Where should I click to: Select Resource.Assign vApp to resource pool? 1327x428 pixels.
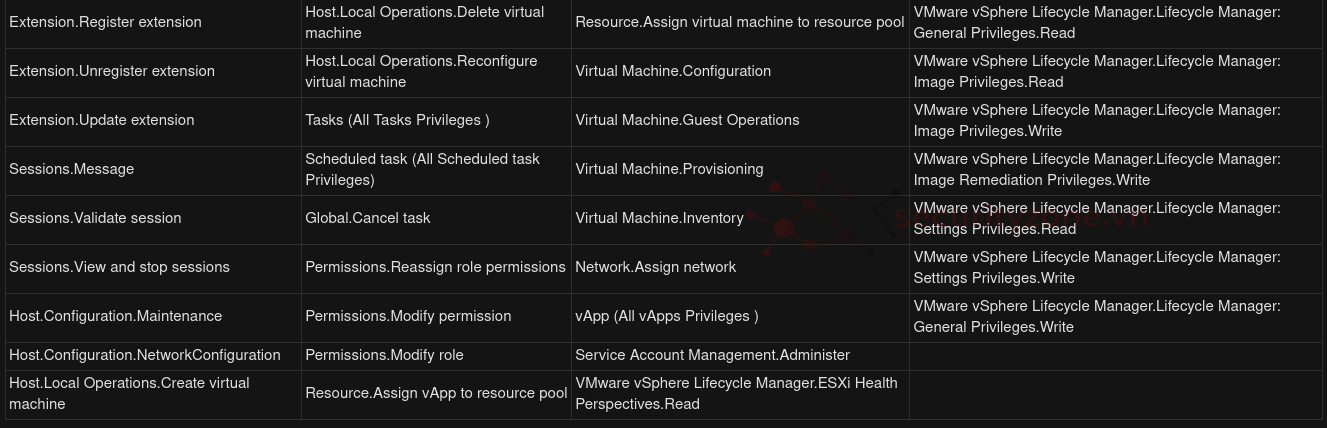coord(436,393)
